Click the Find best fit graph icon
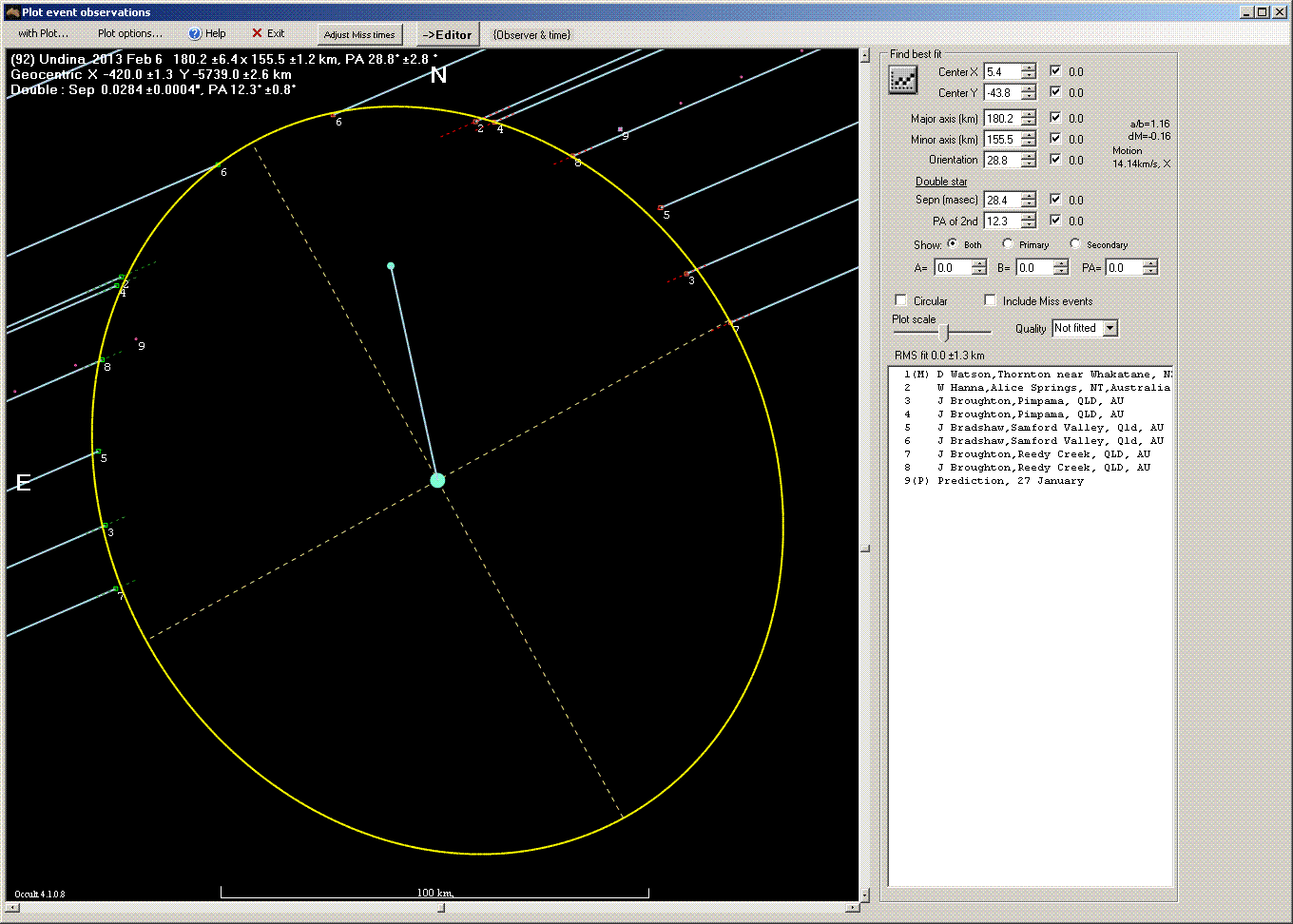Screen dimensions: 1293x924 (902, 81)
